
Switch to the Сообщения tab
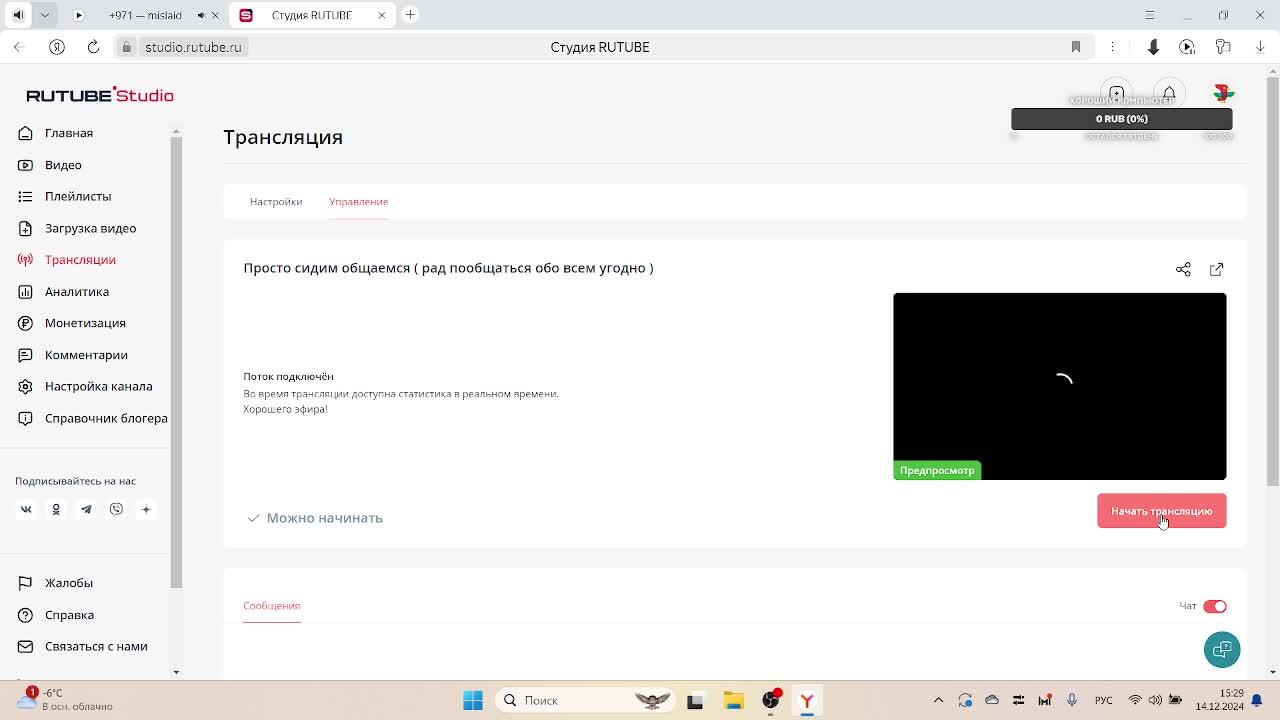(x=271, y=606)
